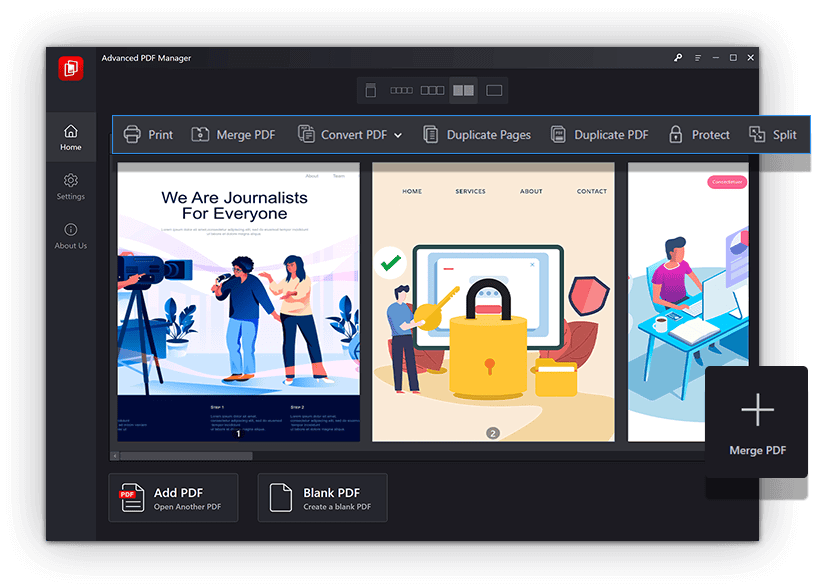Image resolution: width=813 pixels, height=588 pixels.
Task: Select the Merge PDF toolbar tool
Action: [233, 135]
